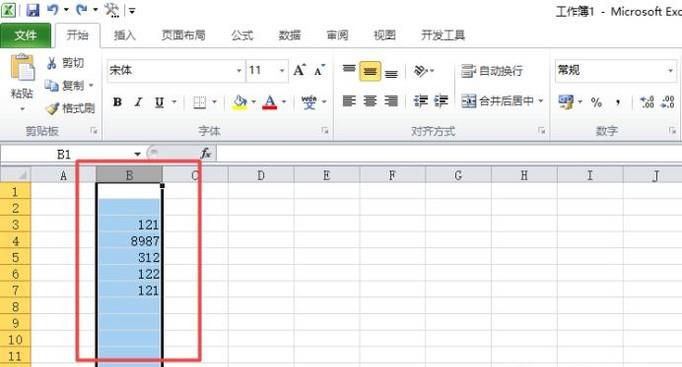Open the 视图 (View) tab

tap(384, 35)
